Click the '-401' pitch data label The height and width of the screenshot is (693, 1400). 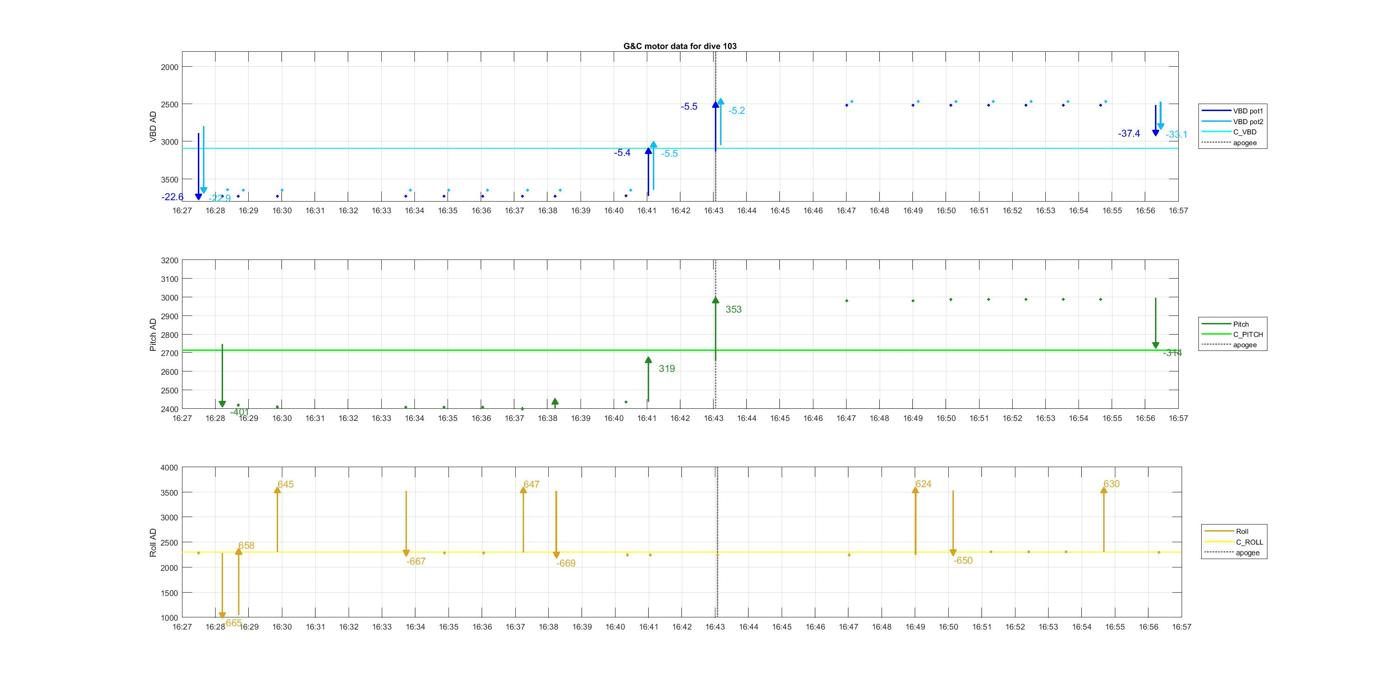coord(239,412)
